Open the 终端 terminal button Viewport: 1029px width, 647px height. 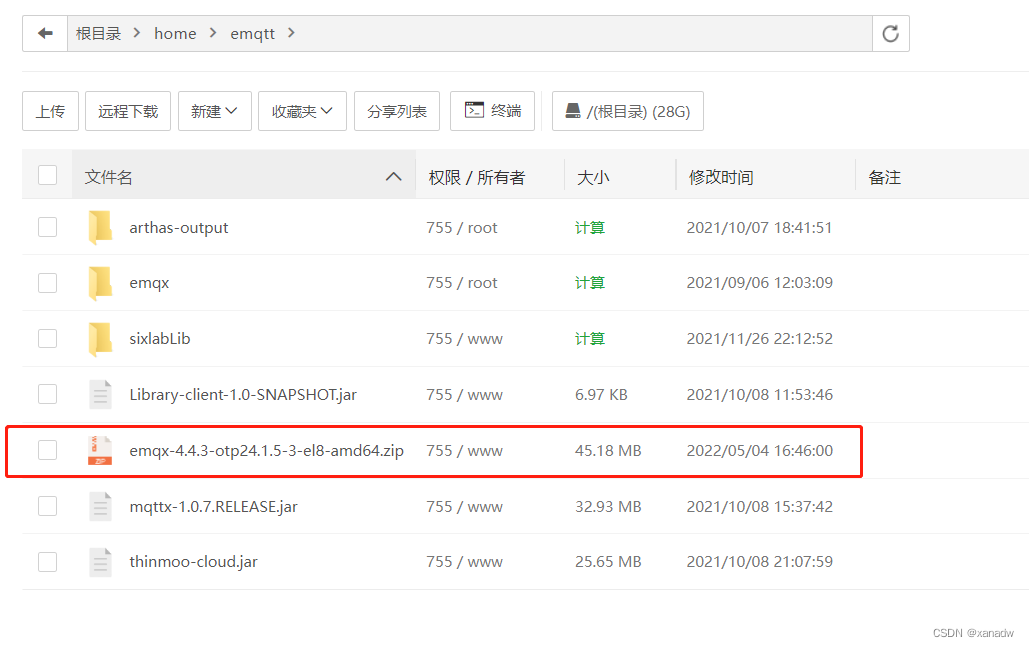(493, 111)
